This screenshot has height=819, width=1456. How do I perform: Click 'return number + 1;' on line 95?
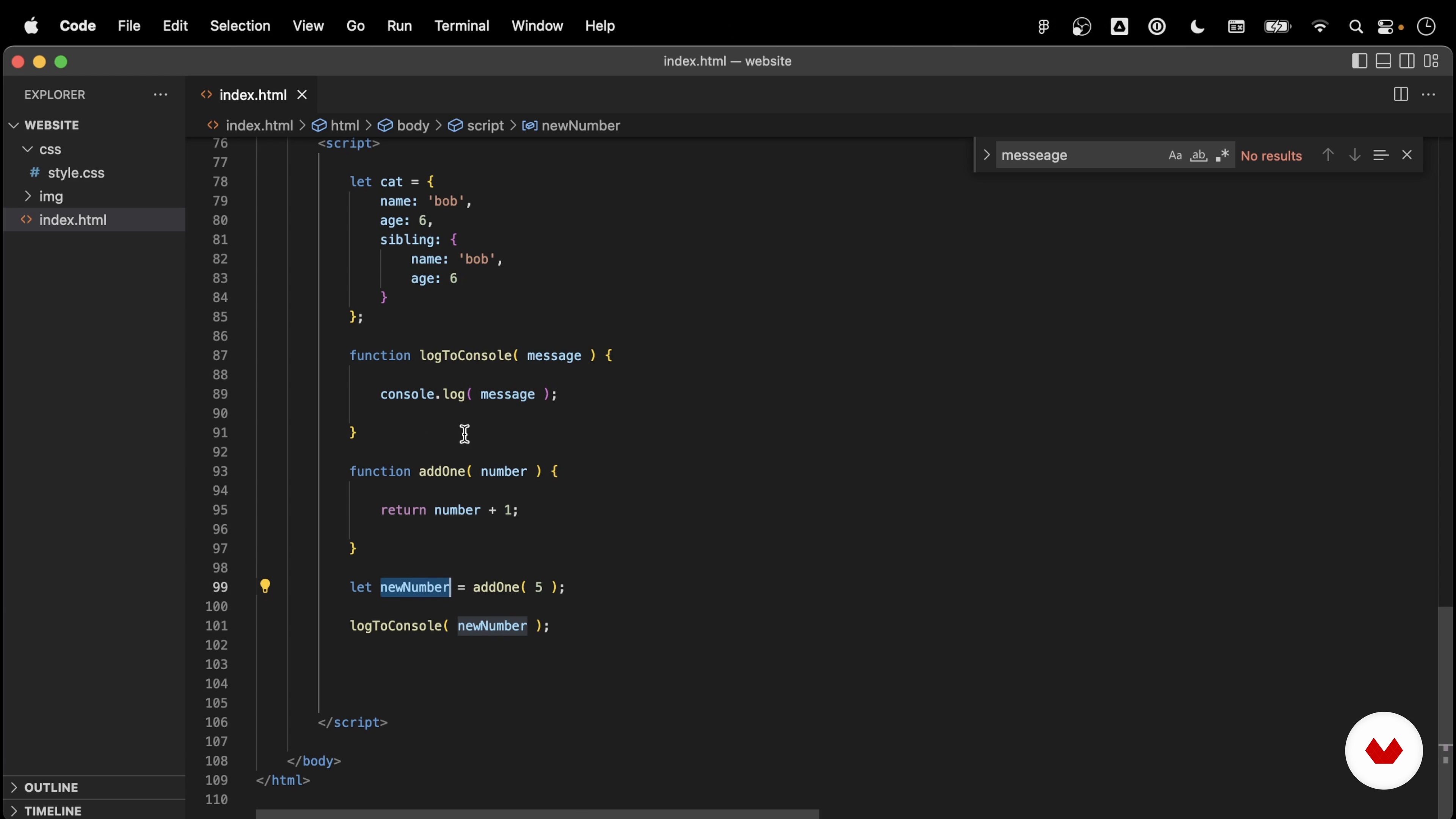click(x=449, y=510)
